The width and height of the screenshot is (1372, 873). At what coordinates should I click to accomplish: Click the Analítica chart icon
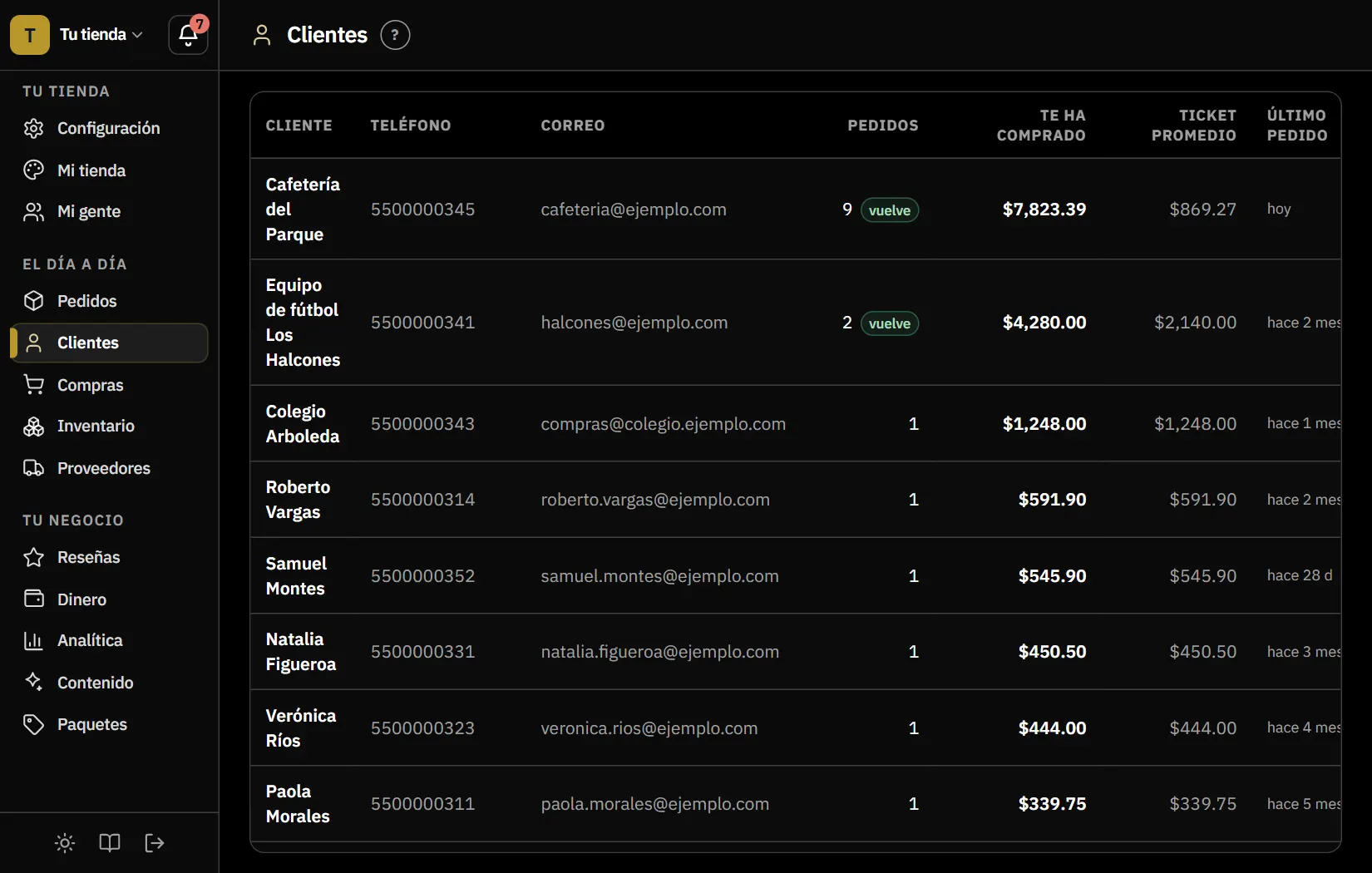pyautogui.click(x=34, y=640)
